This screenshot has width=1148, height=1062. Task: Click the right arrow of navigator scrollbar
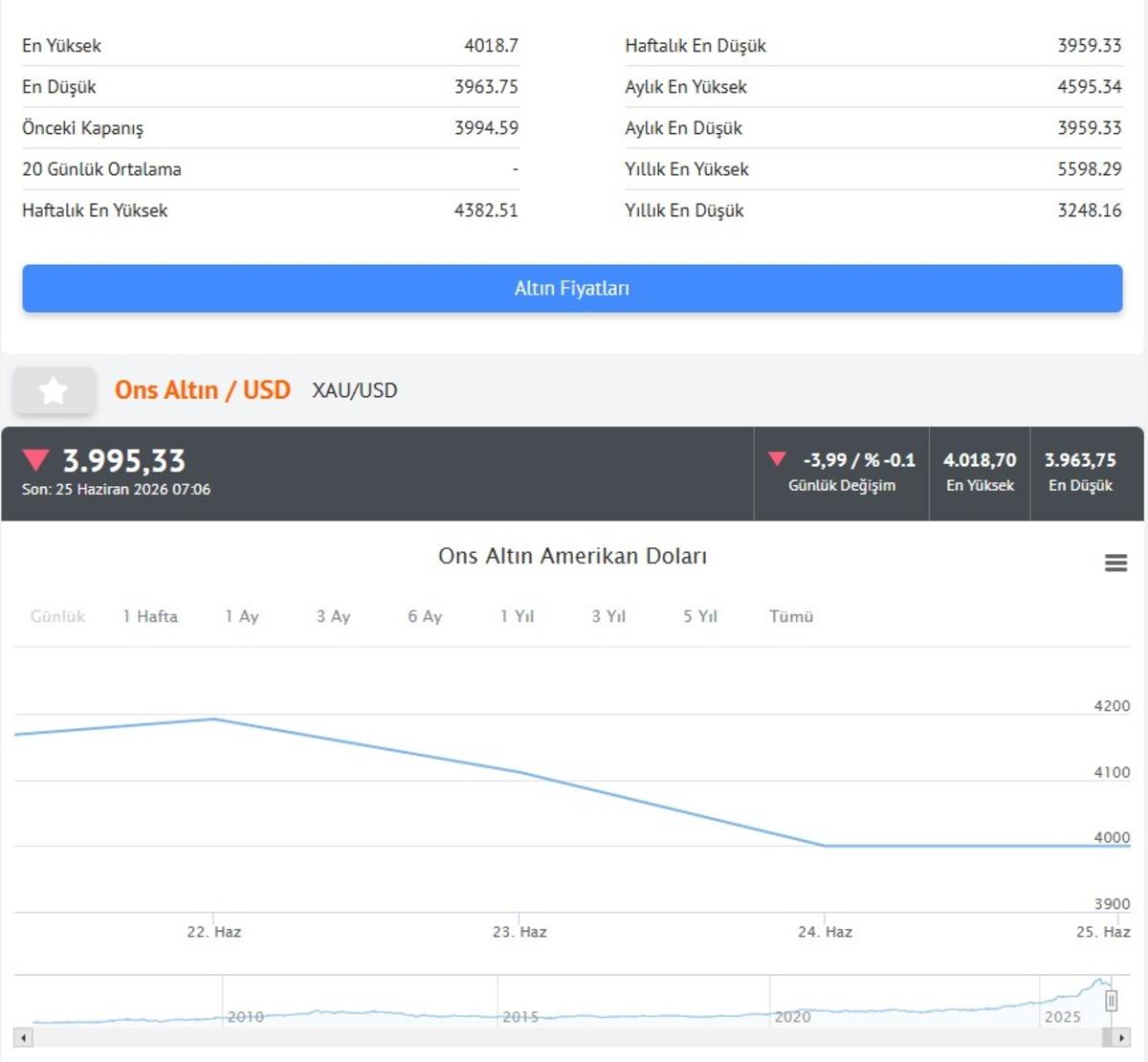coord(1121,1037)
